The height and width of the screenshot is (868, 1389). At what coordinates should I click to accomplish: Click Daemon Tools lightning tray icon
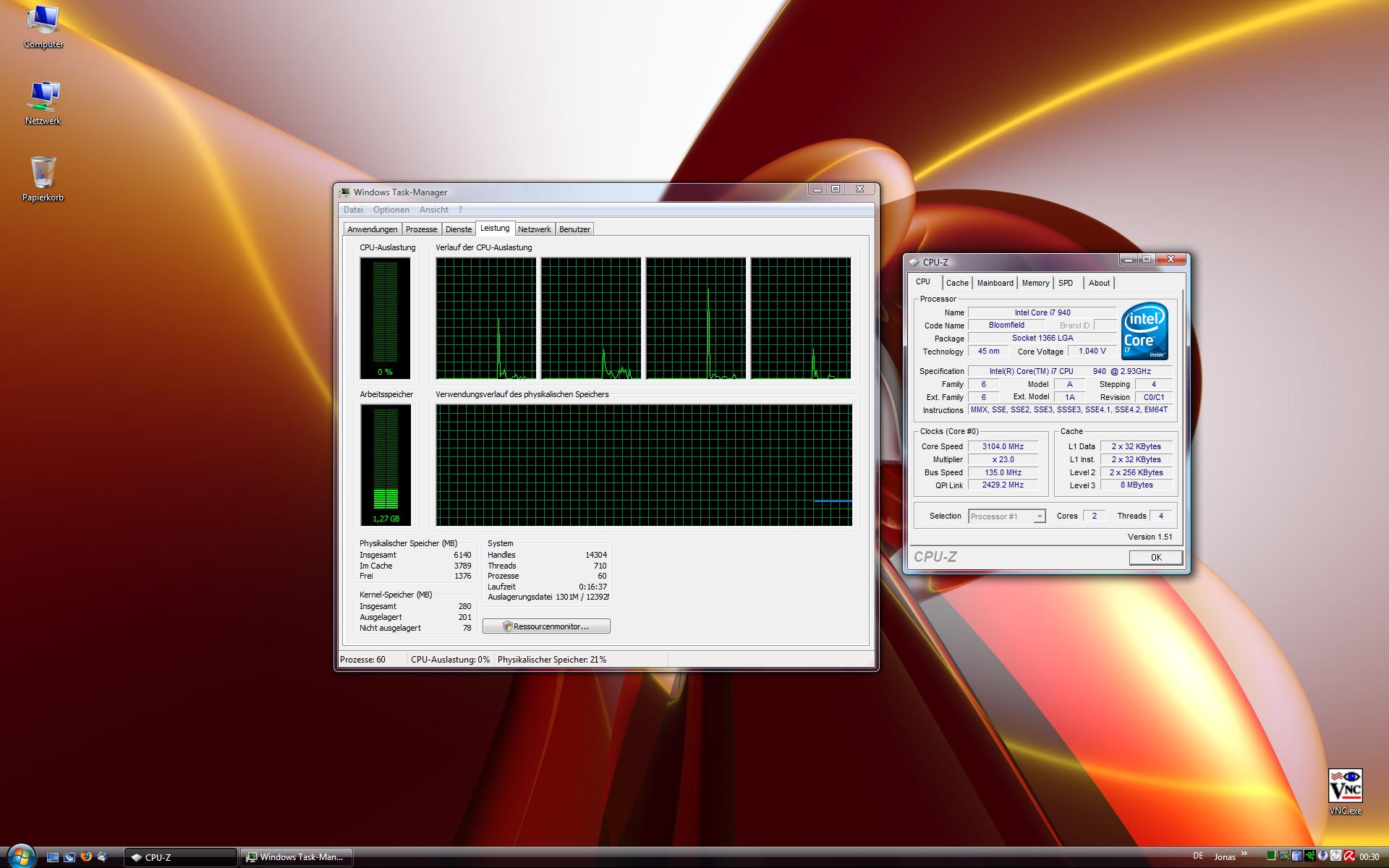[1322, 856]
